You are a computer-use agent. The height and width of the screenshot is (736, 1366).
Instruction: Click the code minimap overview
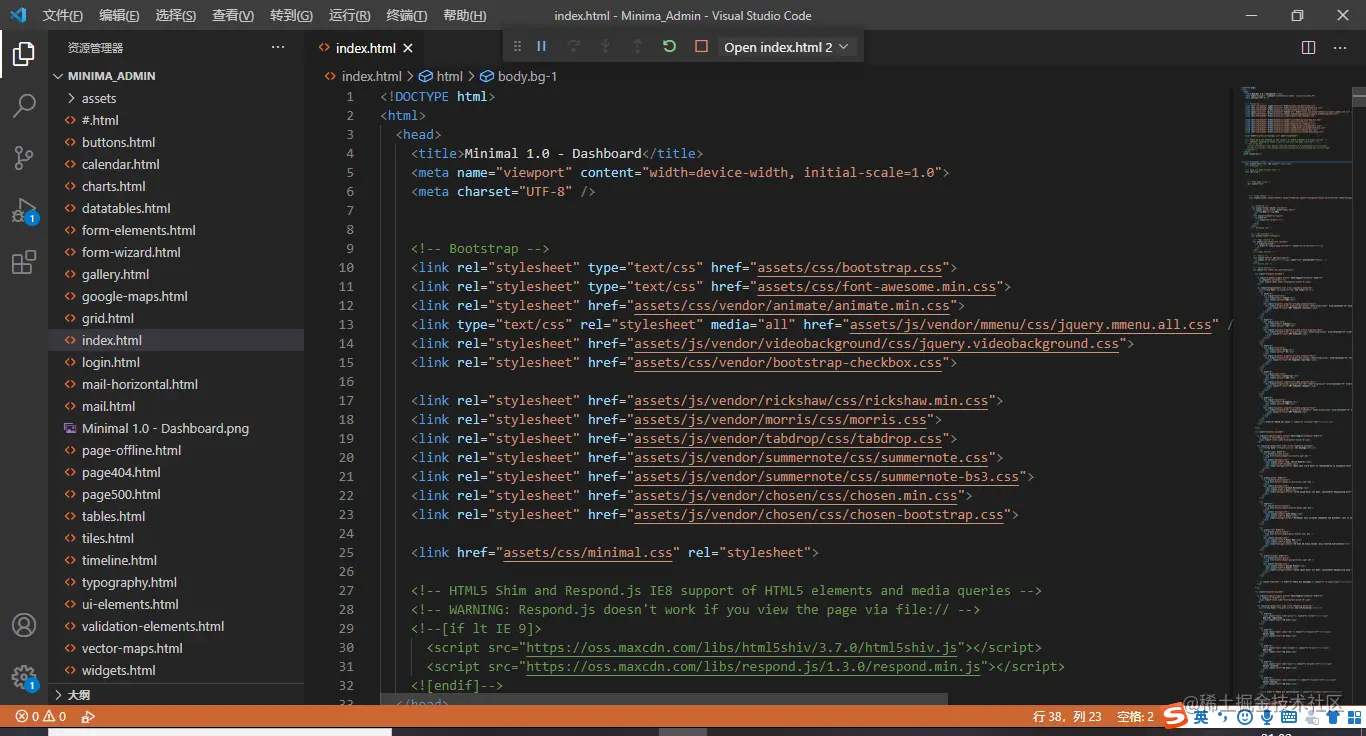click(x=1294, y=395)
